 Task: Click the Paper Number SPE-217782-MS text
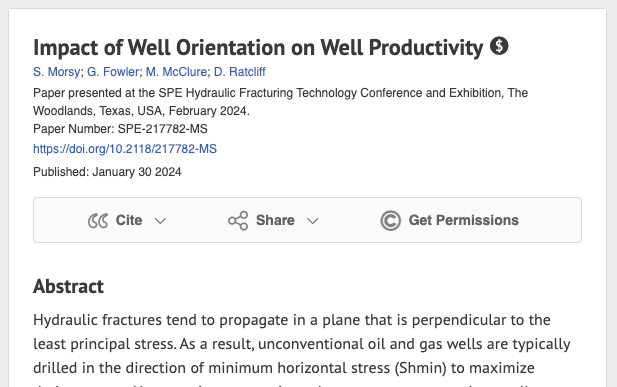120,129
